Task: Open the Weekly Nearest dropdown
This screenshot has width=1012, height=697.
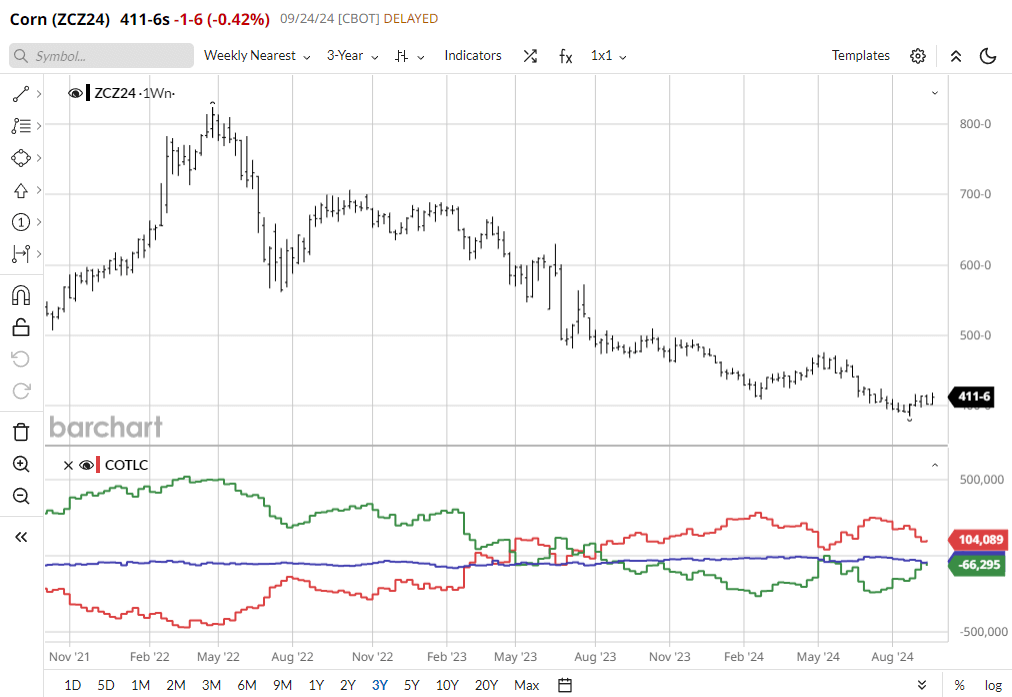Action: click(257, 56)
